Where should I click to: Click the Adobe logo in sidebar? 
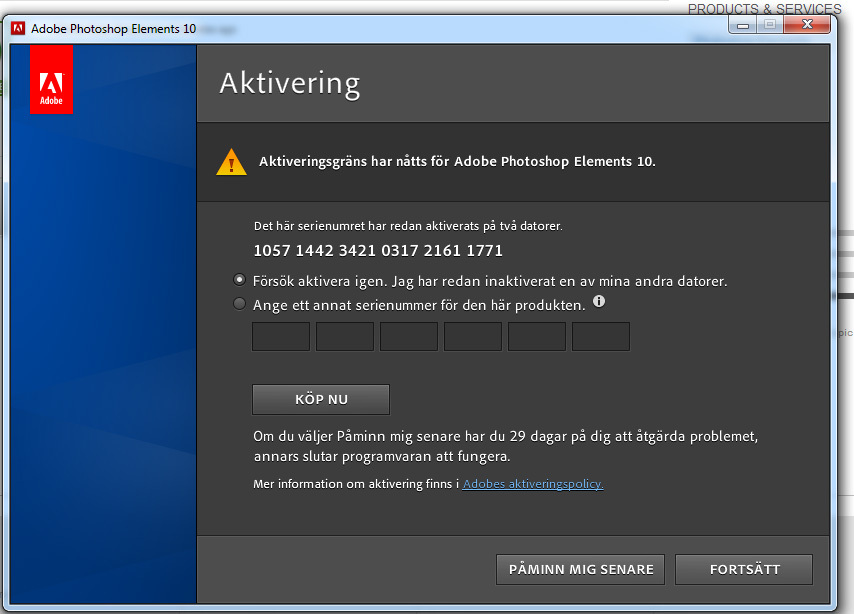pos(51,80)
